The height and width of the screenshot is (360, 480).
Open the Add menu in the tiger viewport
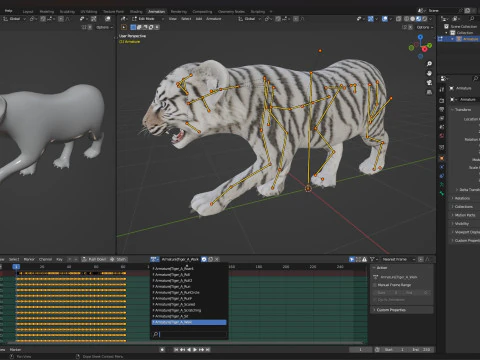(x=199, y=19)
